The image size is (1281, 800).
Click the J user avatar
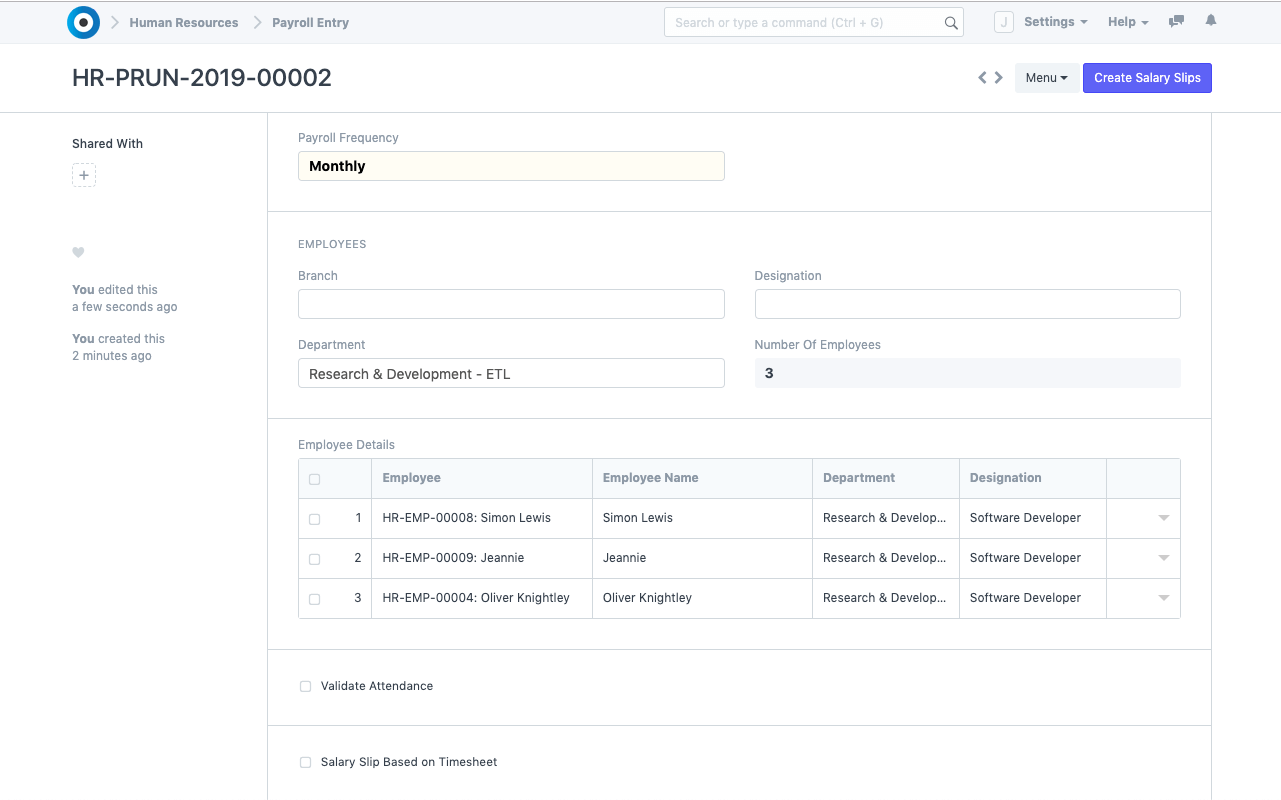click(1003, 21)
